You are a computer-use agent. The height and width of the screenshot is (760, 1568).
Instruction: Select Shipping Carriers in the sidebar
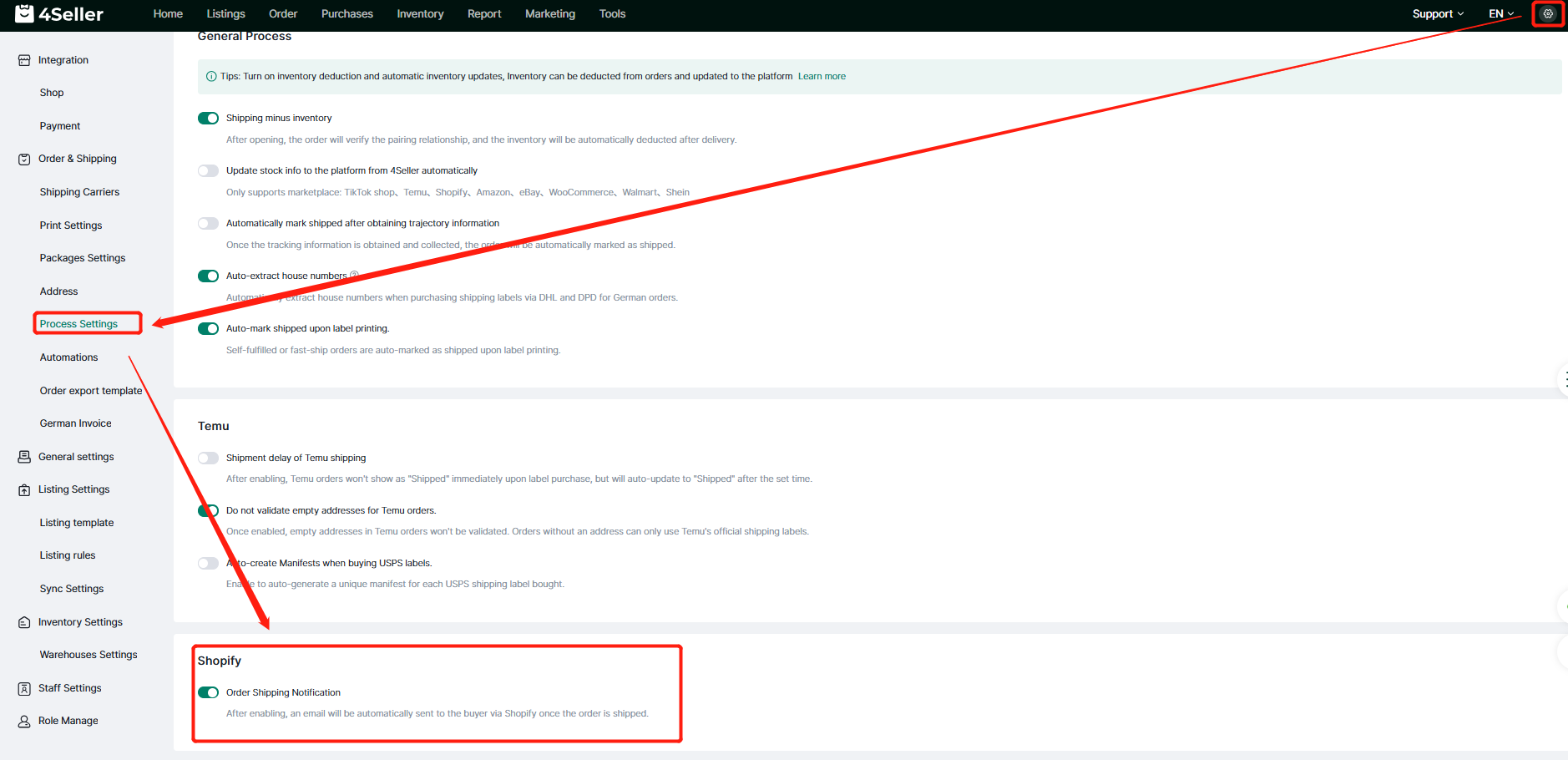click(x=79, y=192)
